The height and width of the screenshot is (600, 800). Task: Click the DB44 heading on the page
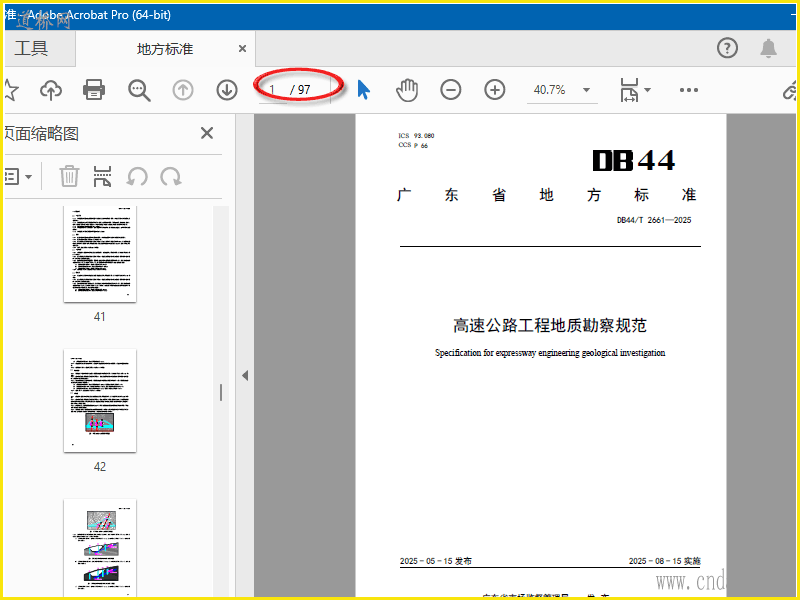[634, 161]
